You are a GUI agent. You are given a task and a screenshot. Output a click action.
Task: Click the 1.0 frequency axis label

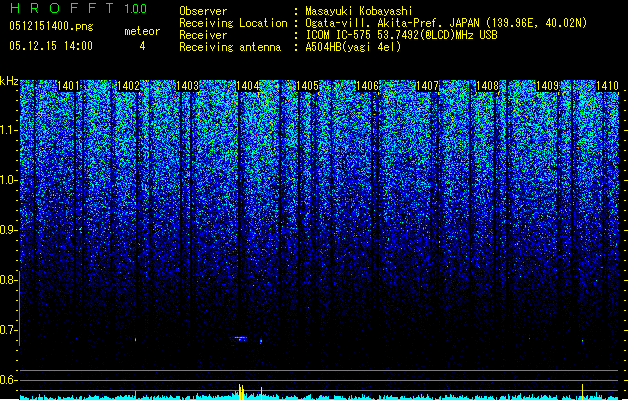[9, 181]
